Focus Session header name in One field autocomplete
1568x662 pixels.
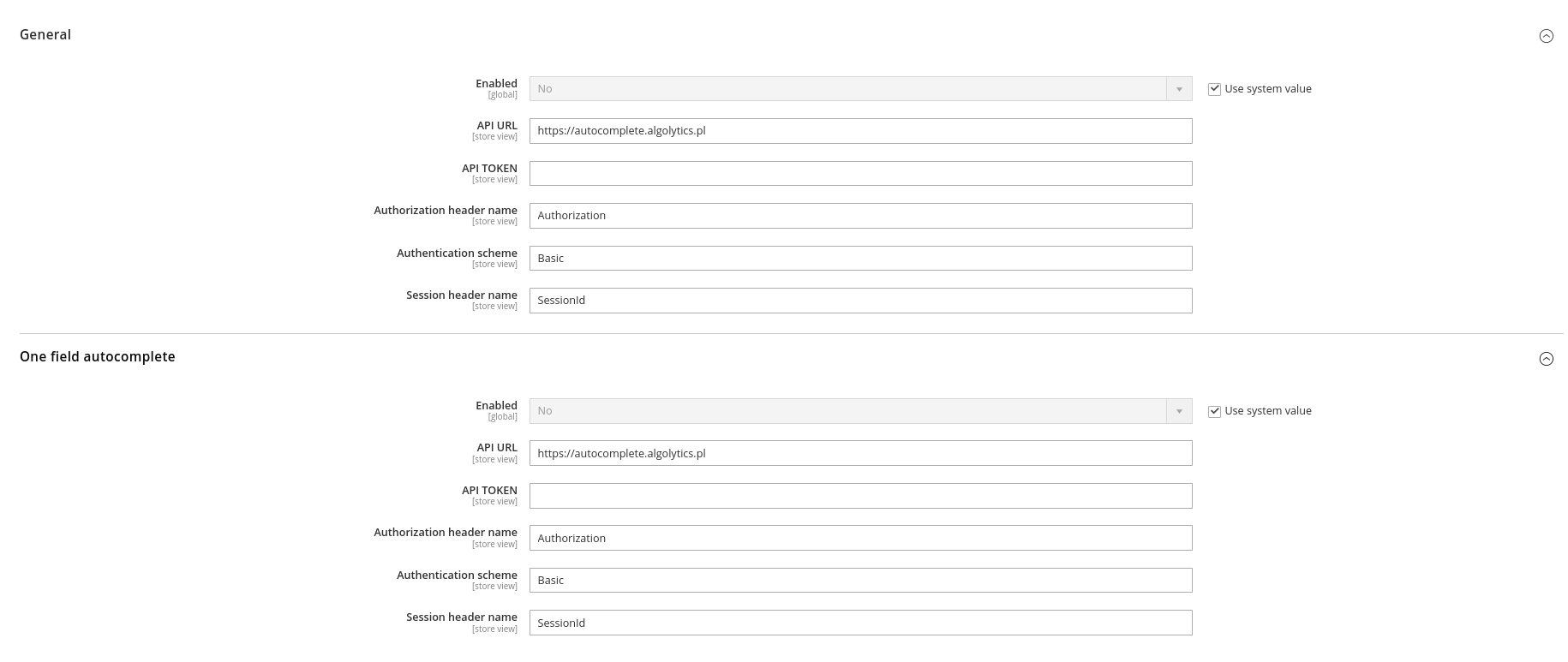(860, 623)
